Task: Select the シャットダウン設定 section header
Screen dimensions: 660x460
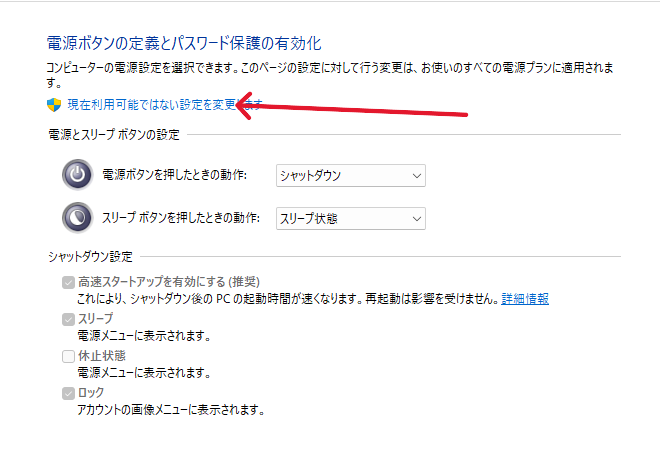Action: click(x=90, y=257)
